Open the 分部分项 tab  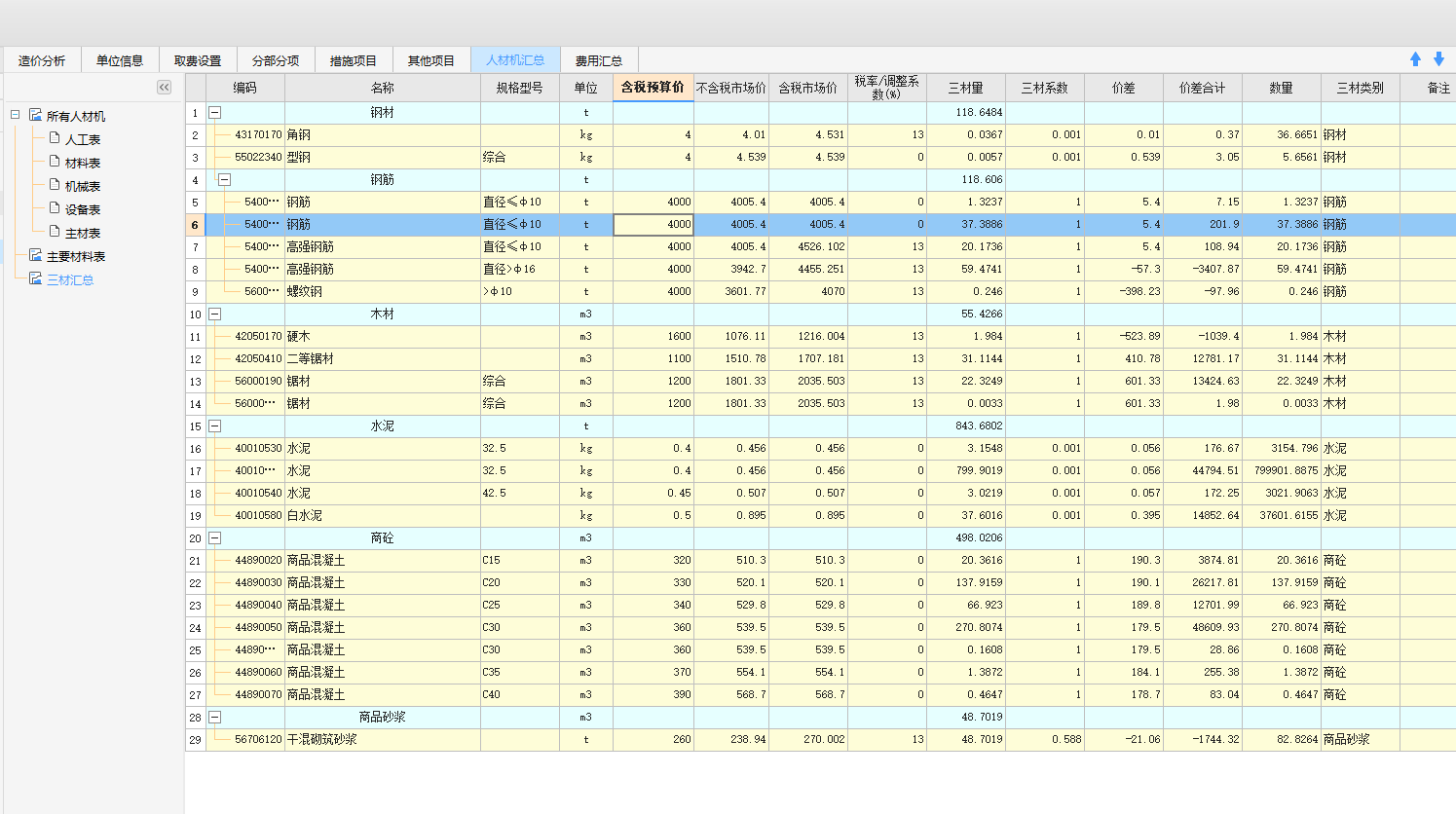tap(276, 60)
